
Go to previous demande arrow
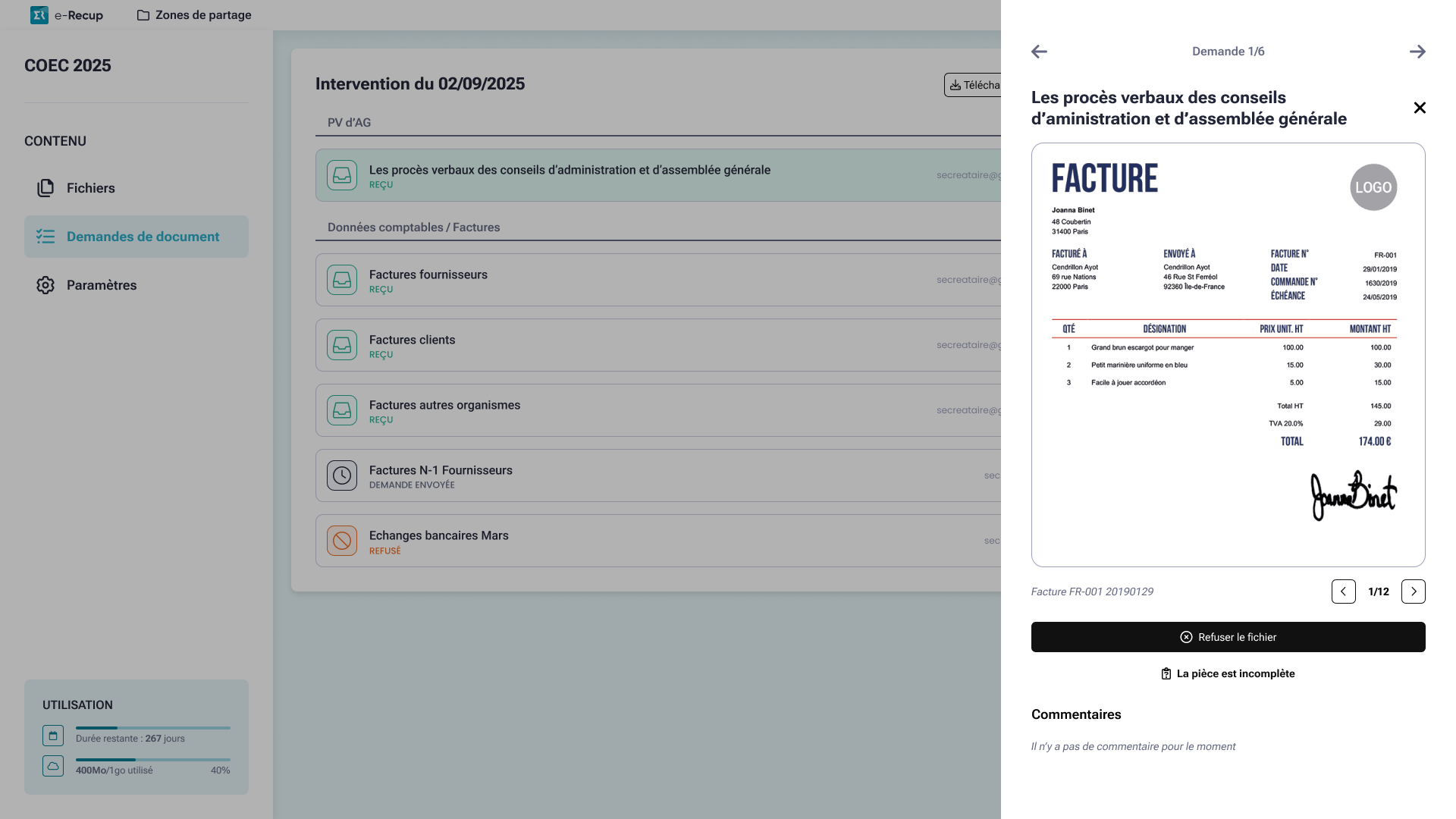point(1040,52)
